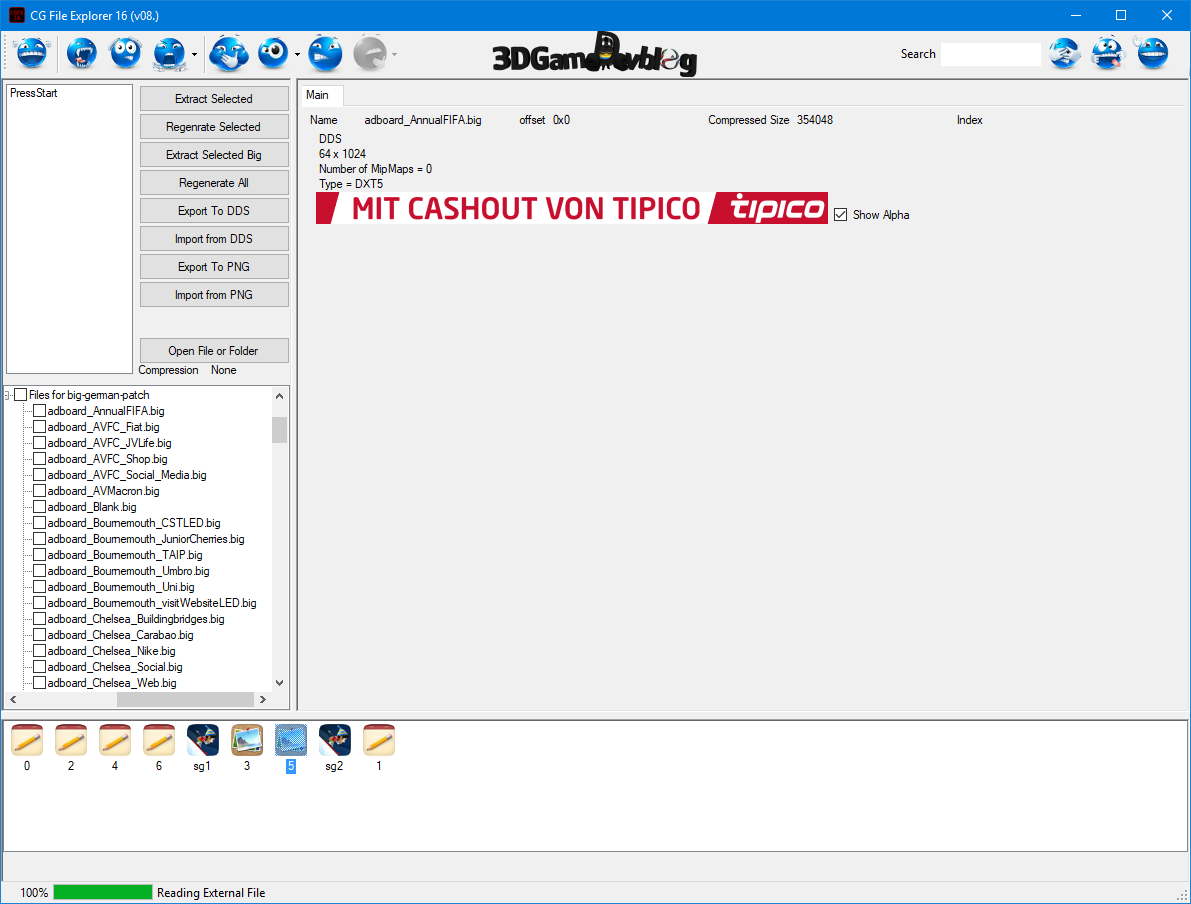The width and height of the screenshot is (1191, 904).
Task: Uncheck the Show Alpha checkbox
Action: pos(840,215)
